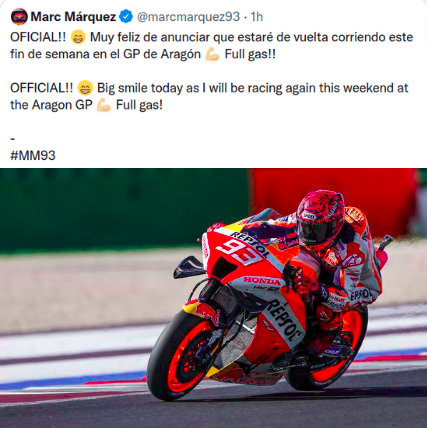Click flexed biceps emoji after Aragón
427x428 pixels.
click(x=213, y=55)
